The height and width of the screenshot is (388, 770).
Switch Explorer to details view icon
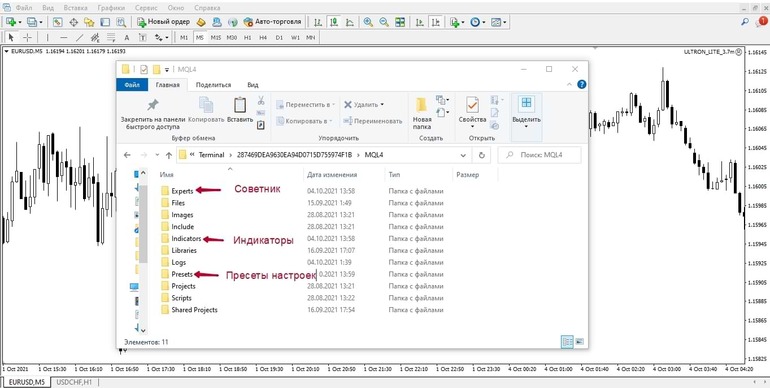click(x=567, y=342)
